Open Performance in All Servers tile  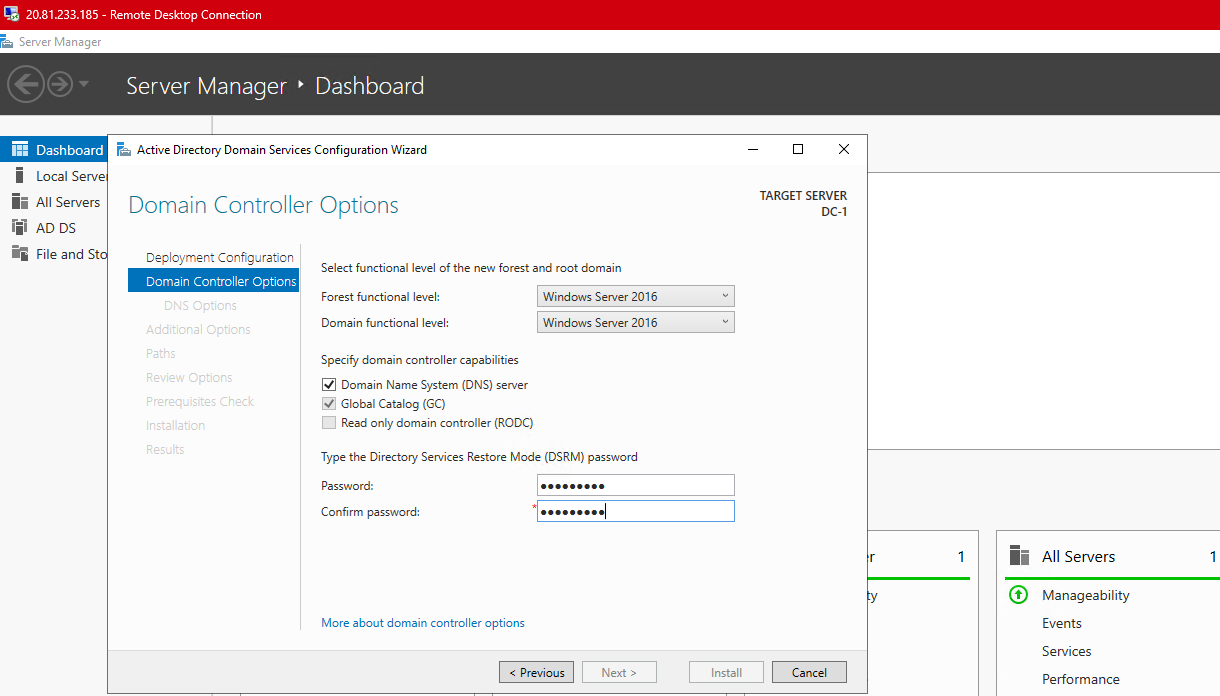1081,679
